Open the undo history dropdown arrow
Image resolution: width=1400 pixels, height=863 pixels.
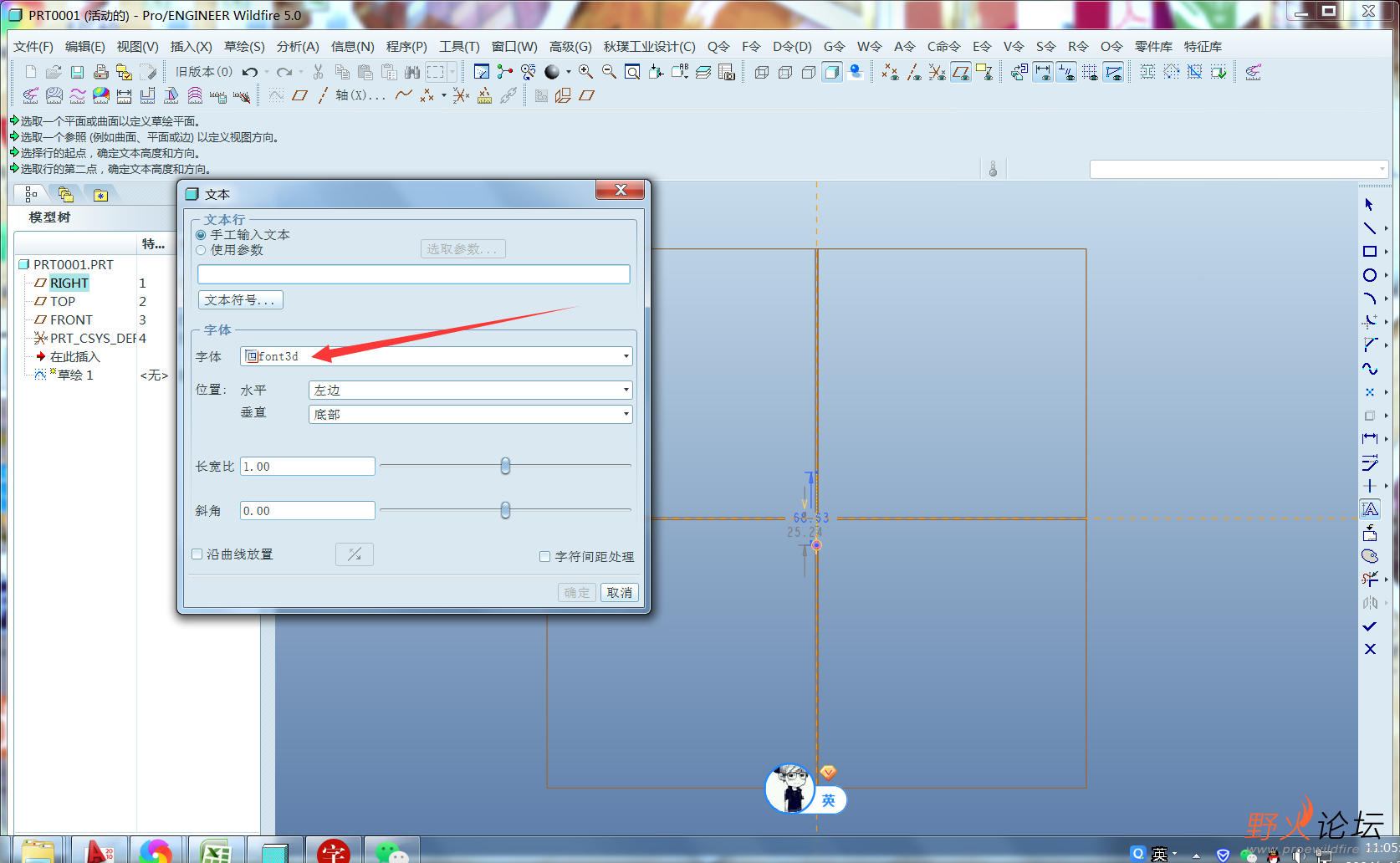pyautogui.click(x=267, y=72)
